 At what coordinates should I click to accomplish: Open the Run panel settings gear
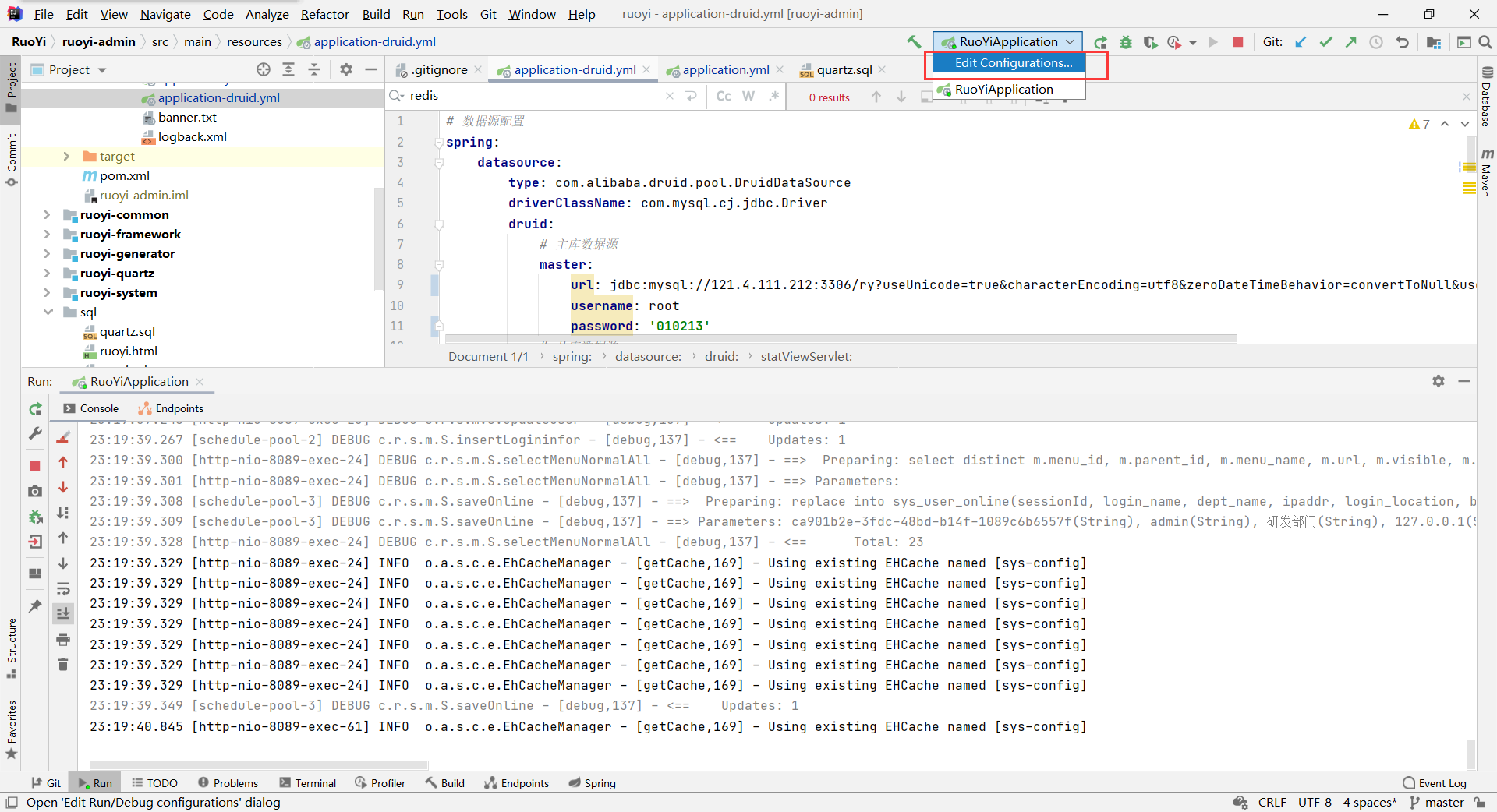(1439, 381)
